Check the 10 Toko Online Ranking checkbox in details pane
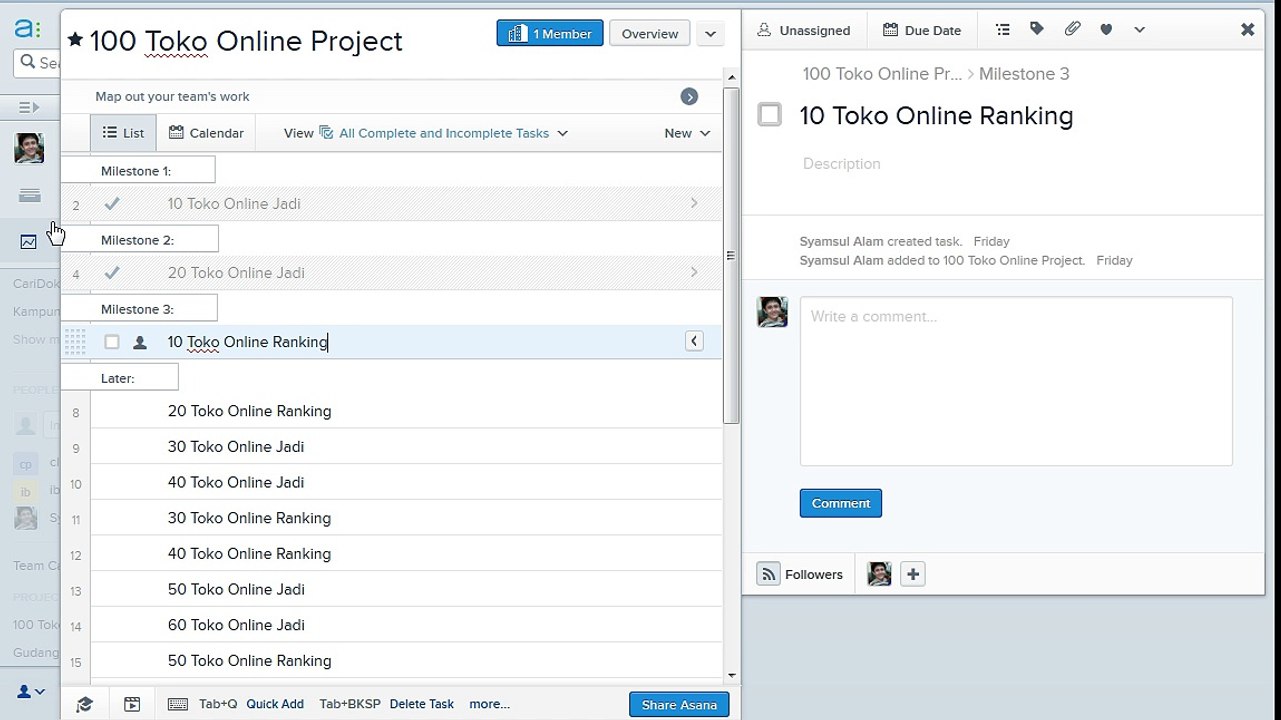The height and width of the screenshot is (720, 1281). point(770,115)
